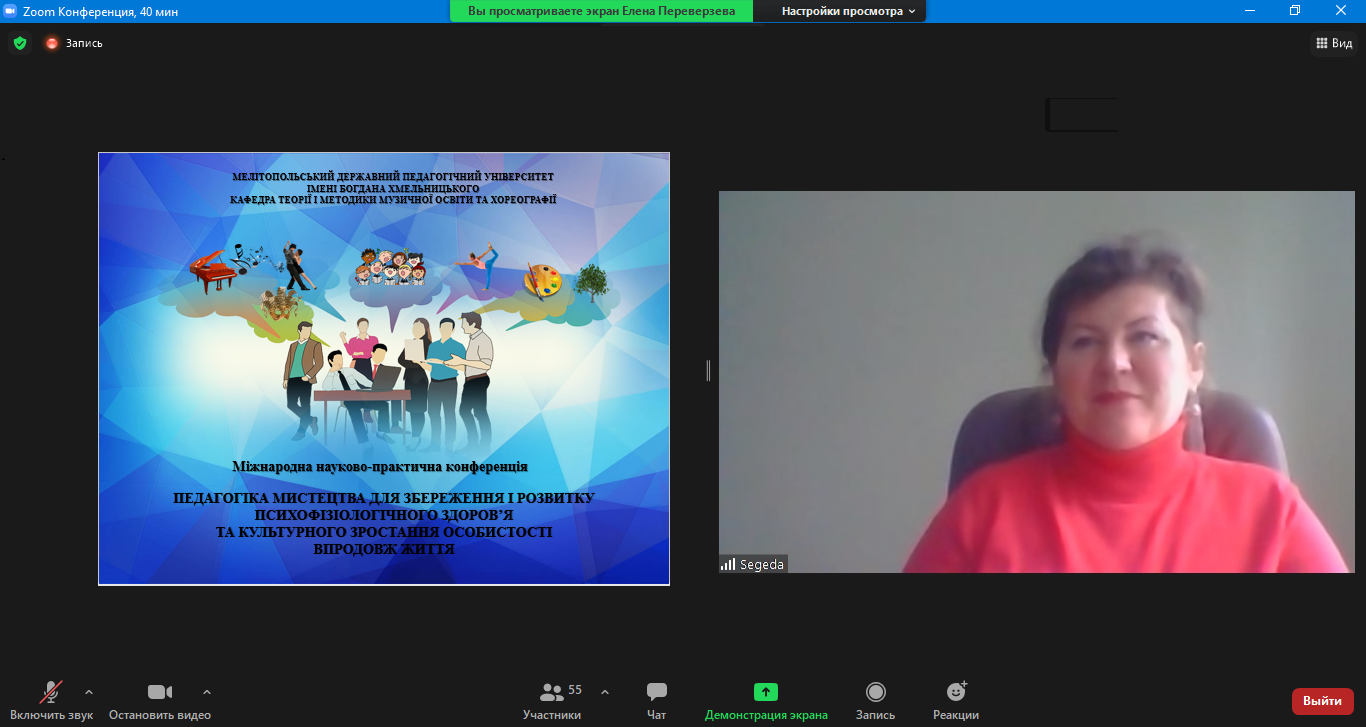Screen dimensions: 1366x727
Task: Click the Запись label at top left
Action: click(84, 43)
